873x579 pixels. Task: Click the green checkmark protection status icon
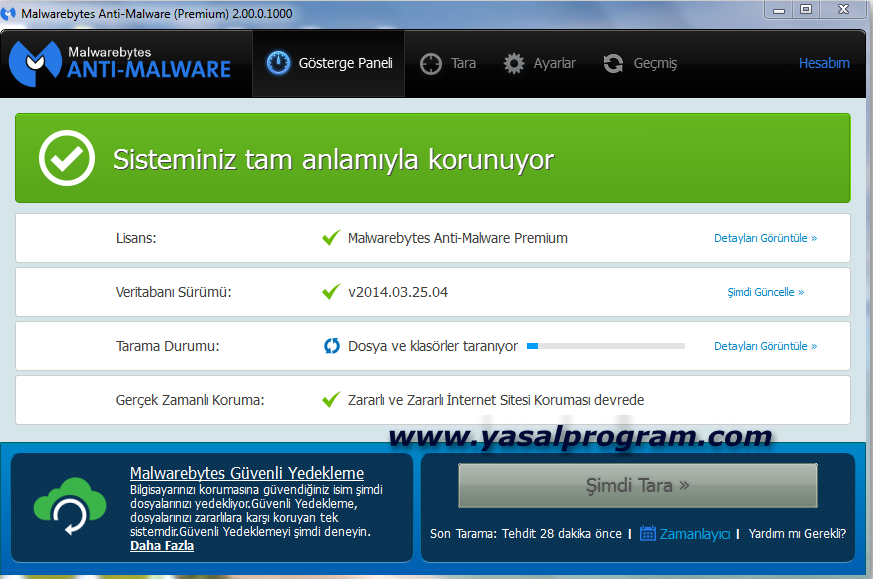pyautogui.click(x=67, y=158)
